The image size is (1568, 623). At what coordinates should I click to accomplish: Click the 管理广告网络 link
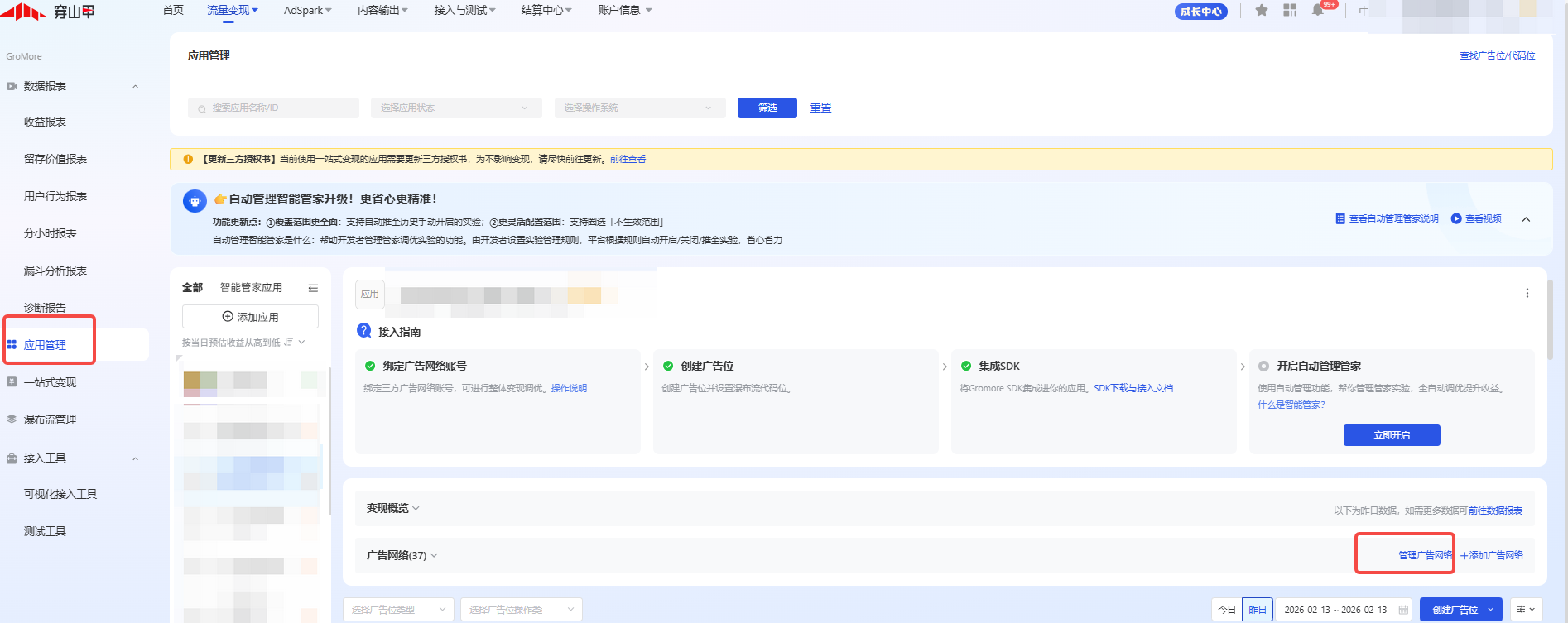(x=1425, y=555)
